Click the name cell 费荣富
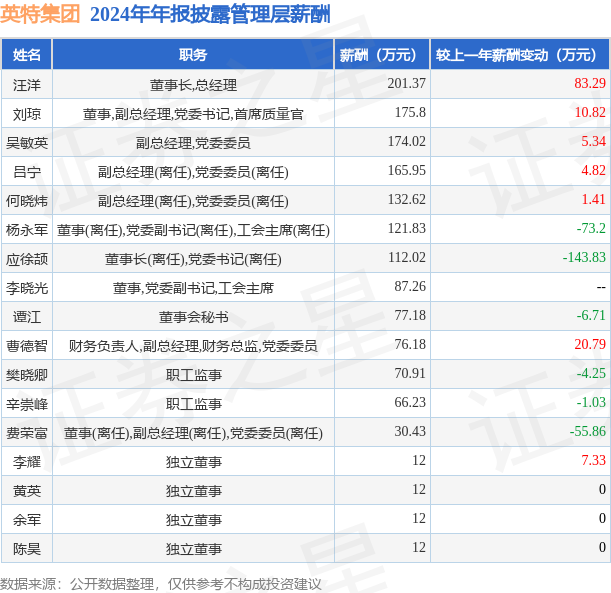Viewport: 611px width, 593px height. 26,433
